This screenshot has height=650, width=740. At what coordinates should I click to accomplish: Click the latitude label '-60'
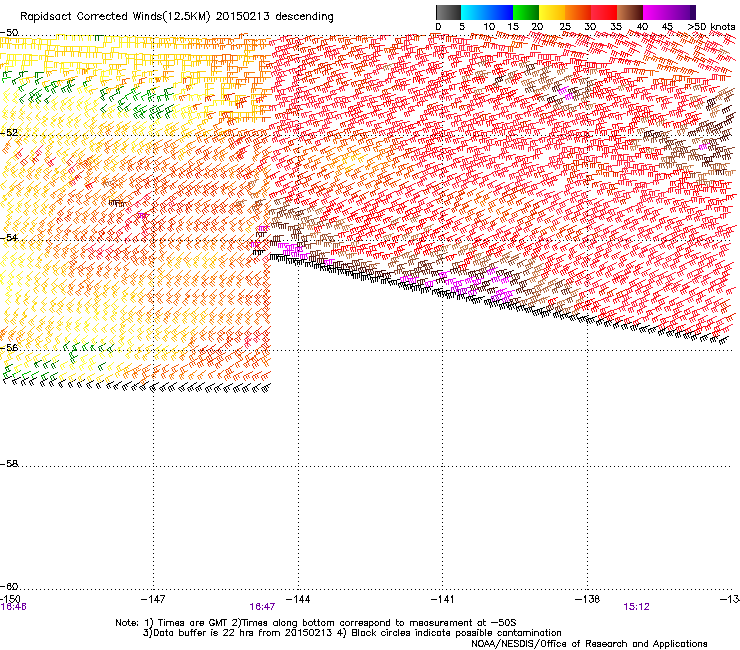click(x=9, y=586)
